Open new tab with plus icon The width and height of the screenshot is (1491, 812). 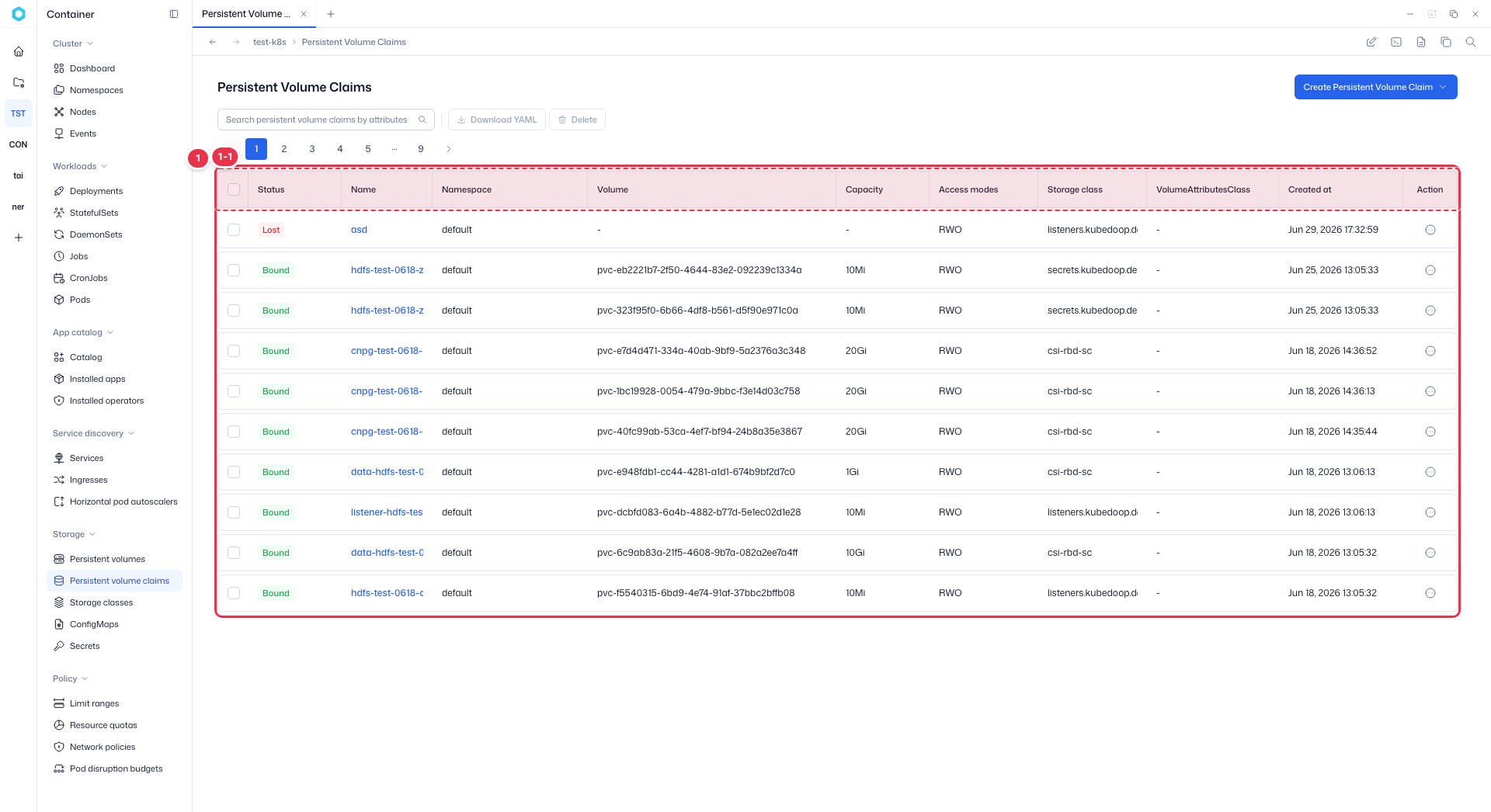331,14
